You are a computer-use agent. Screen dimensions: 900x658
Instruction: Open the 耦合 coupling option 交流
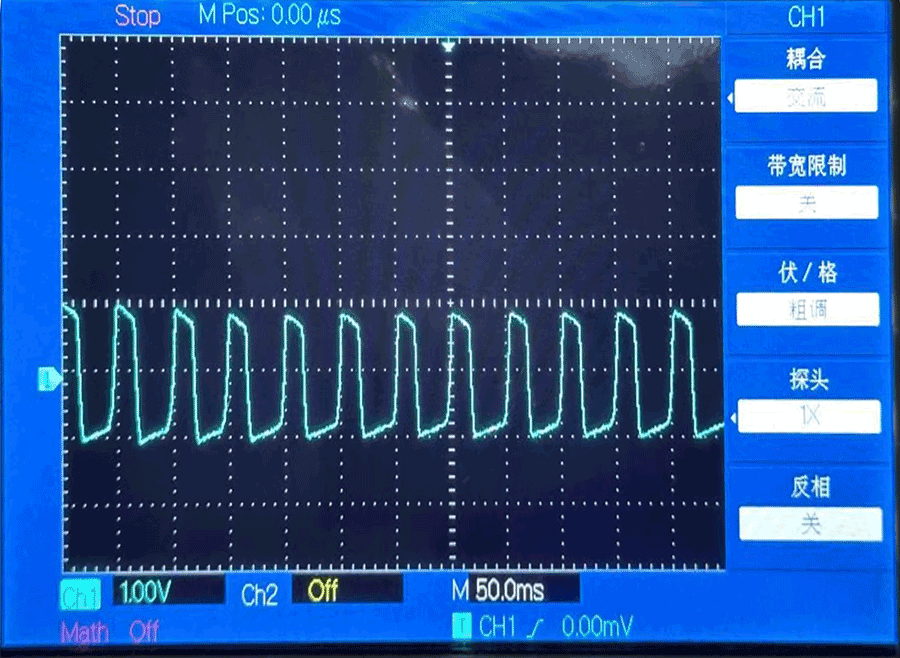pyautogui.click(x=807, y=96)
